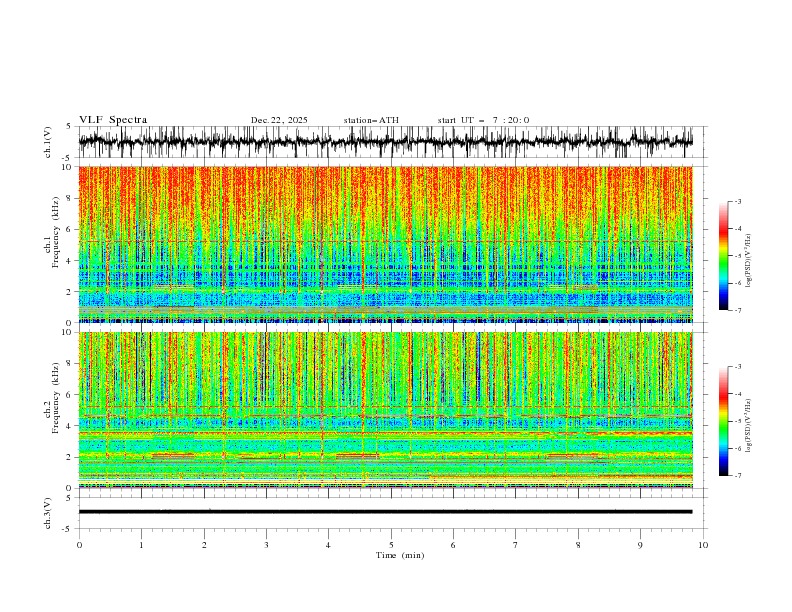792x612 pixels.
Task: Click the ch.2 spectrogram color scale bar
Action: point(723,421)
